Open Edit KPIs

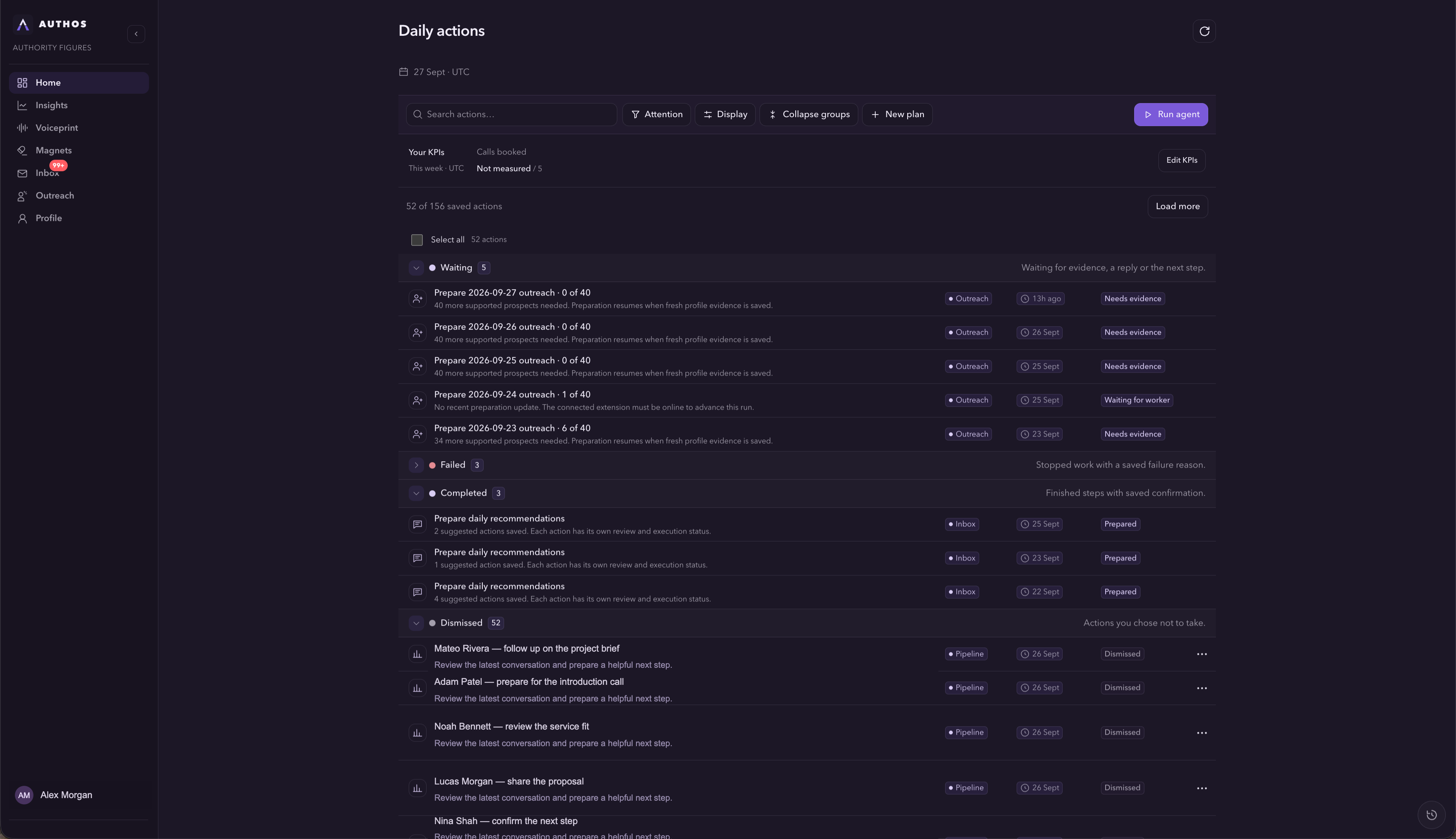coord(1182,160)
